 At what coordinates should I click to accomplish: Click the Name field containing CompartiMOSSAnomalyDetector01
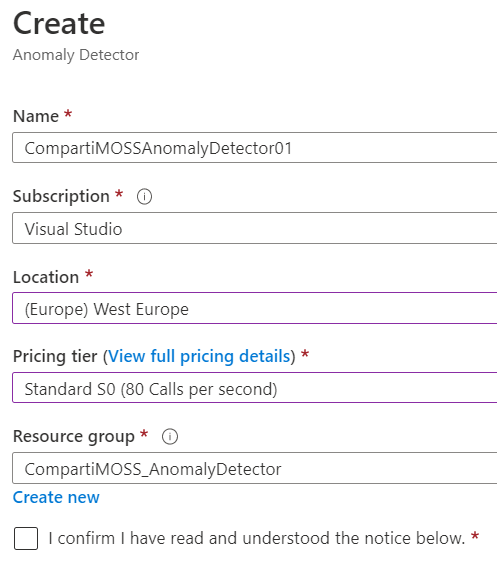point(255,148)
